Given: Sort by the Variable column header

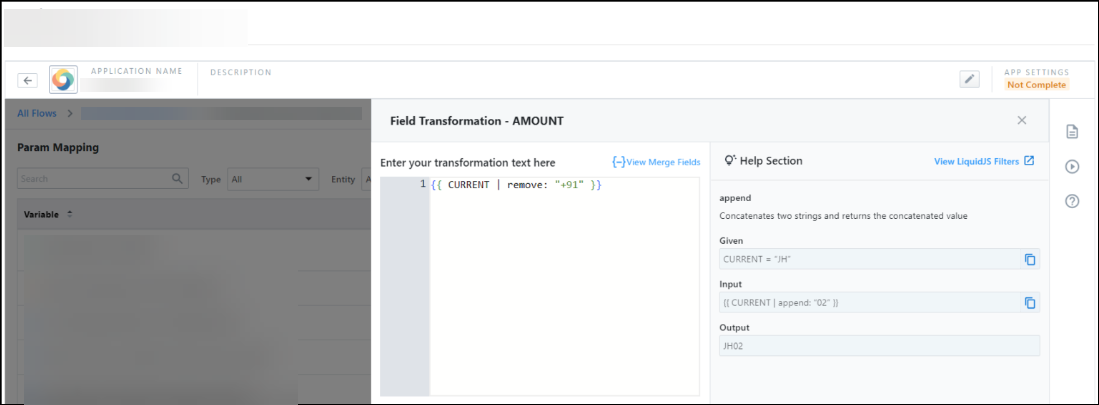Looking at the screenshot, I should pos(48,214).
